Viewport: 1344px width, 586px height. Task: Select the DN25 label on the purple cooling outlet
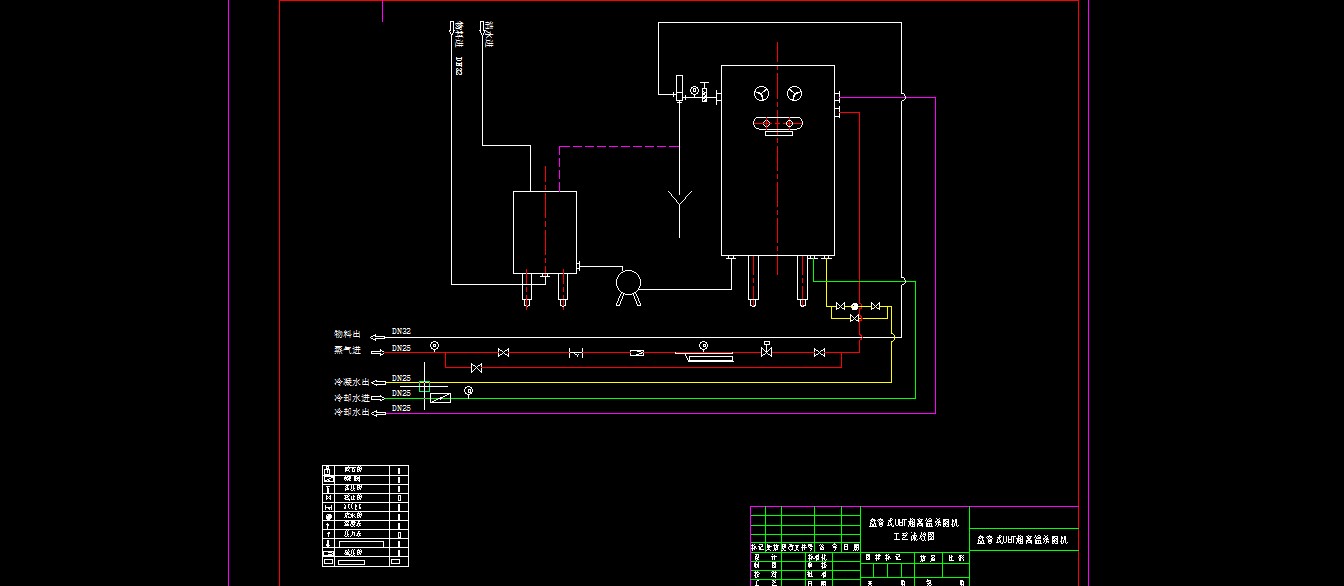(401, 408)
